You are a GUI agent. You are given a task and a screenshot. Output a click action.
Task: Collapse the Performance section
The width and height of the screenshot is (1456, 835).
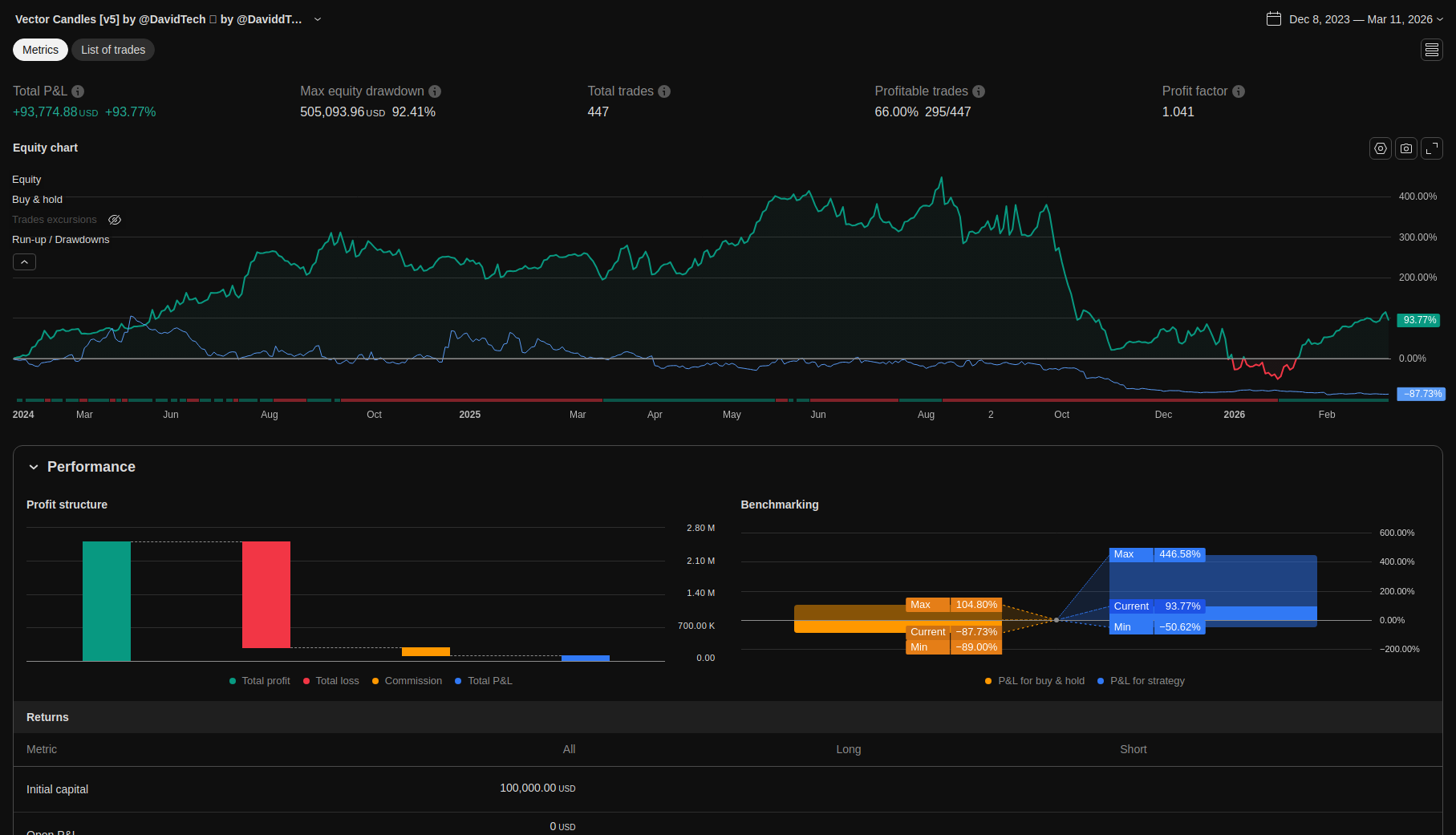(34, 467)
